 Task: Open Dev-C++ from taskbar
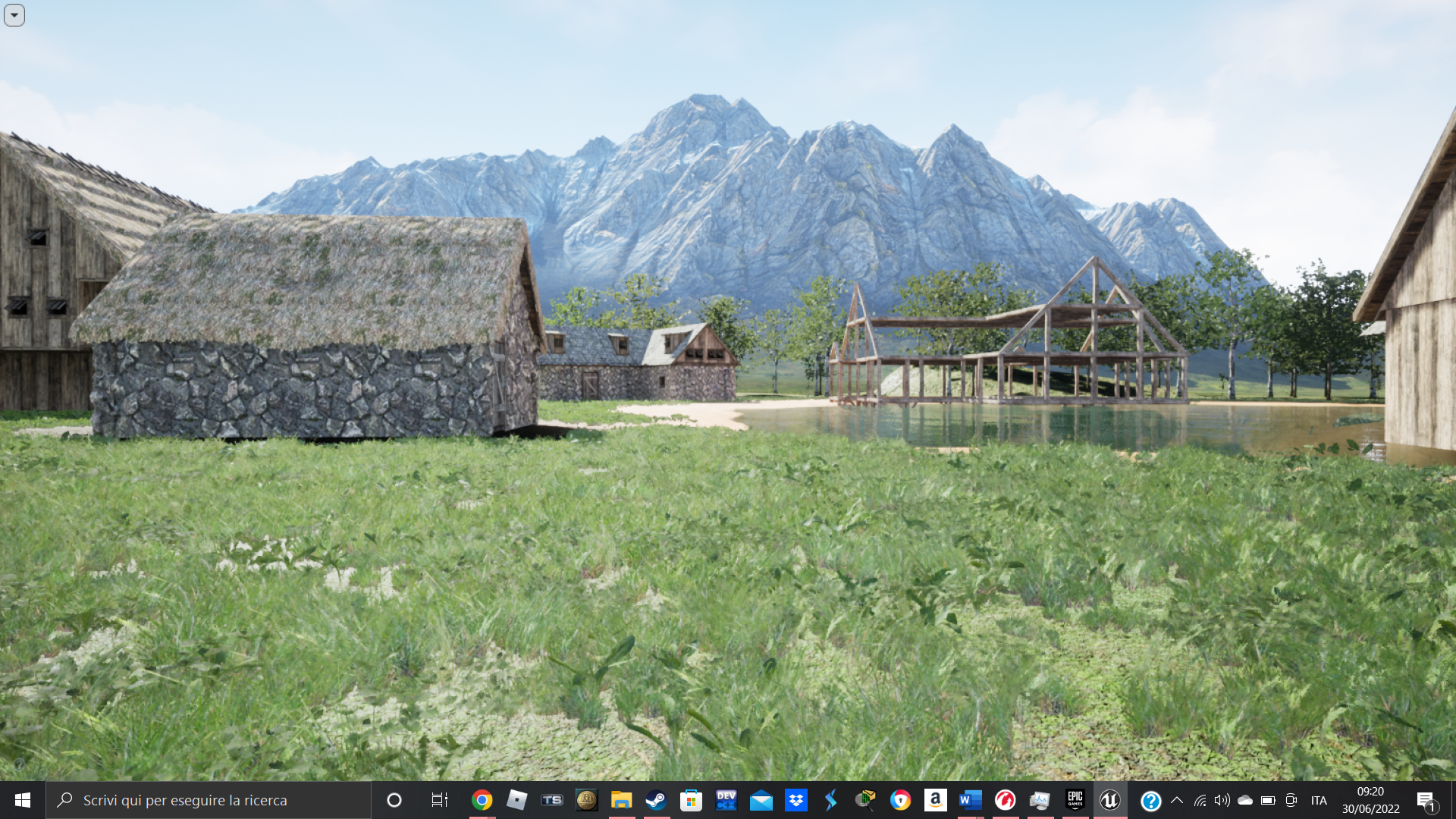[x=726, y=800]
